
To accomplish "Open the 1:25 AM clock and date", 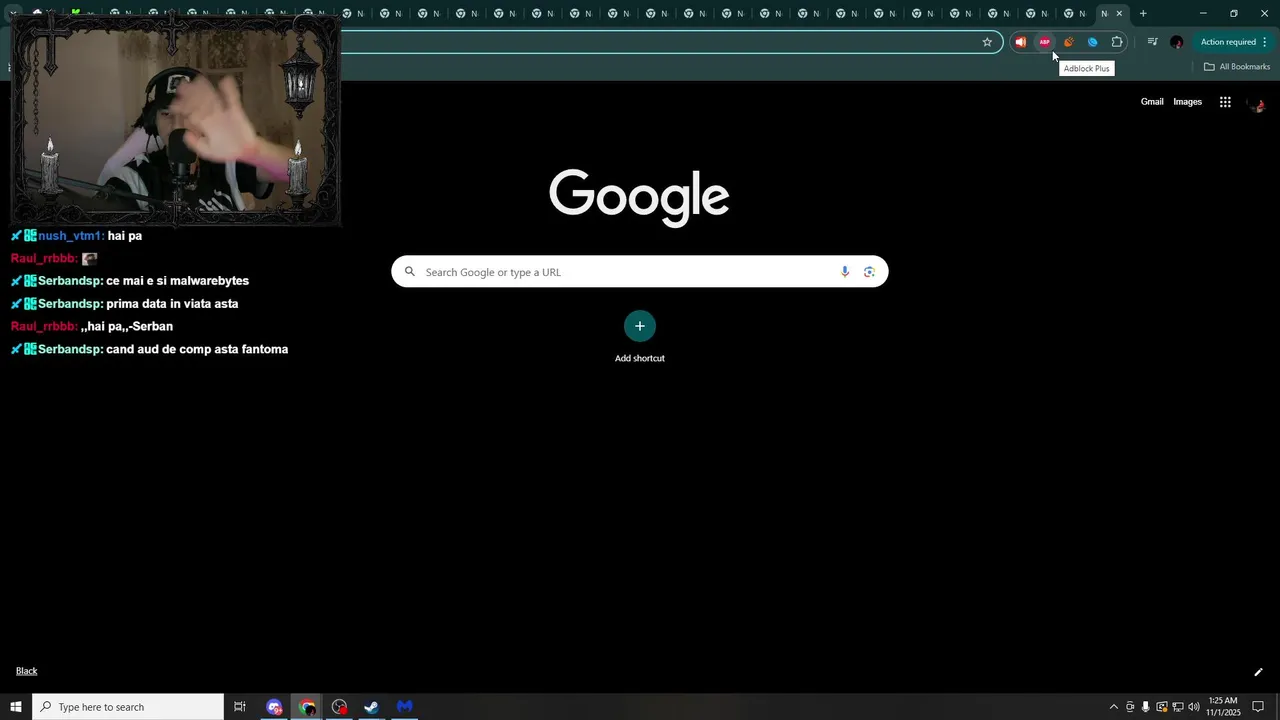I will pos(1223,707).
